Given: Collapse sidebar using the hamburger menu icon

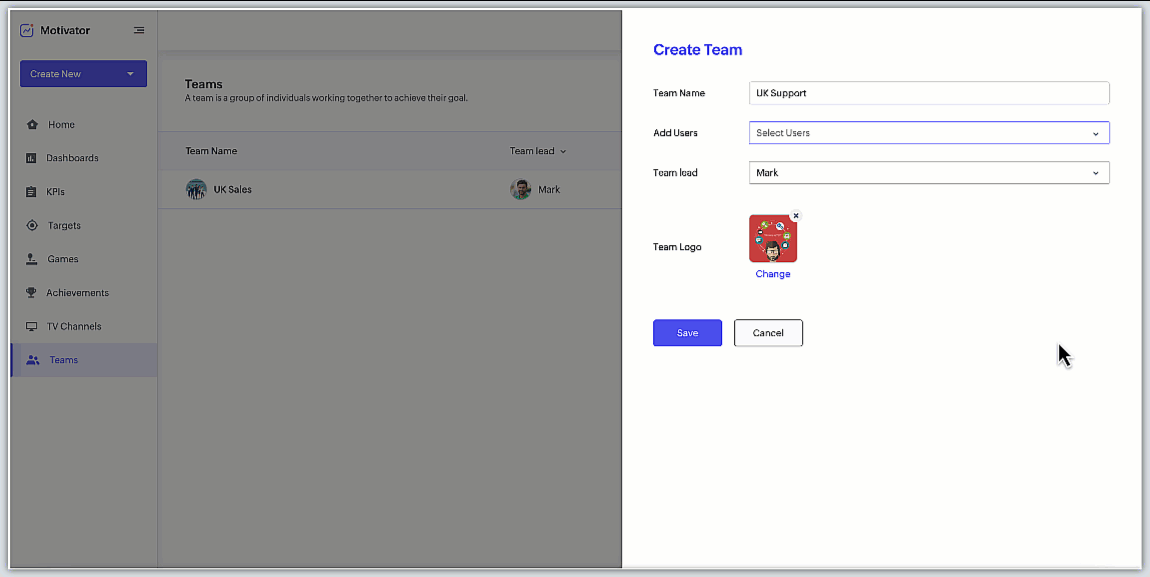Looking at the screenshot, I should pyautogui.click(x=139, y=30).
